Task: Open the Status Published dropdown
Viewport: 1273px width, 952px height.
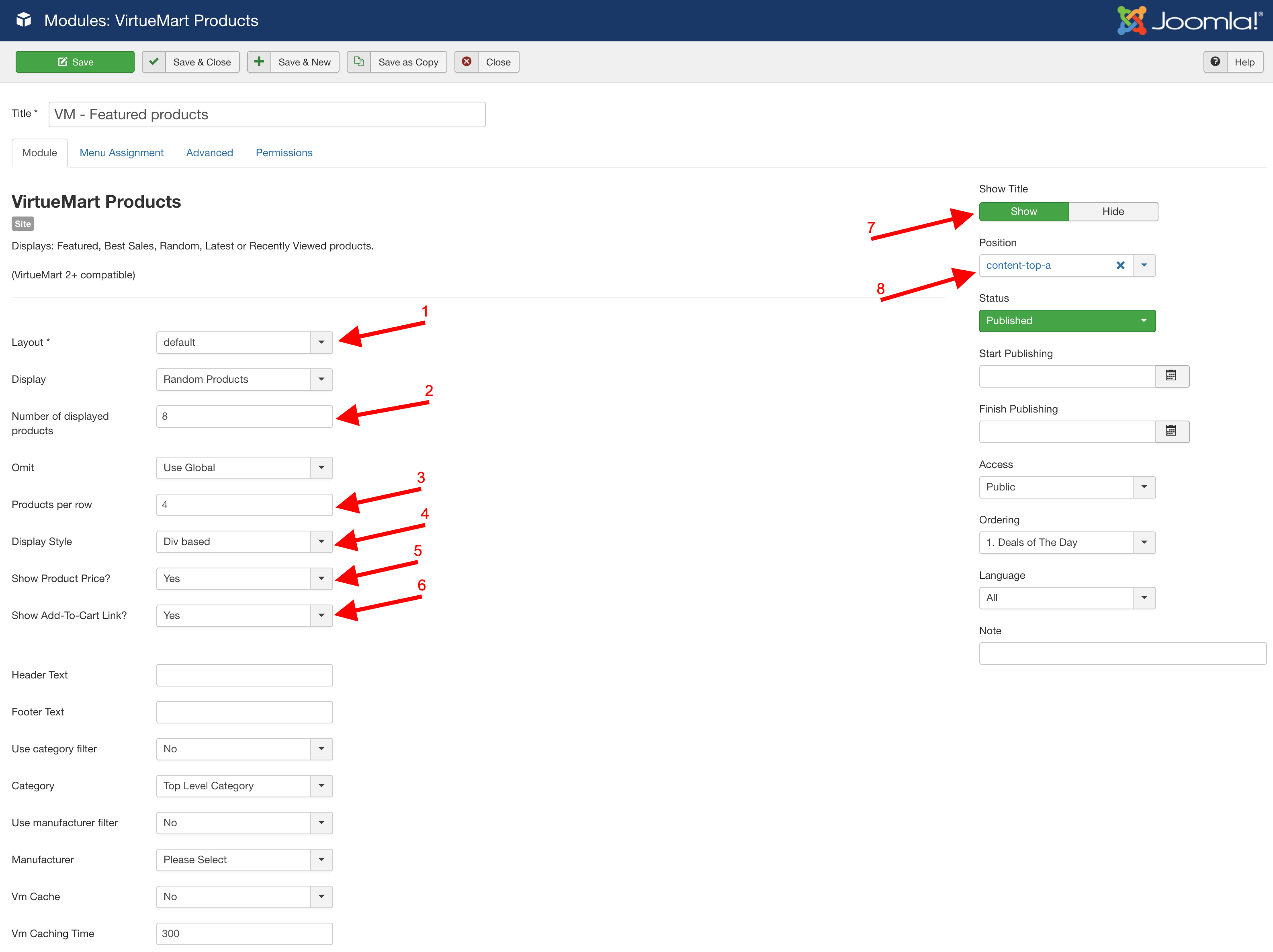Action: coord(1067,321)
